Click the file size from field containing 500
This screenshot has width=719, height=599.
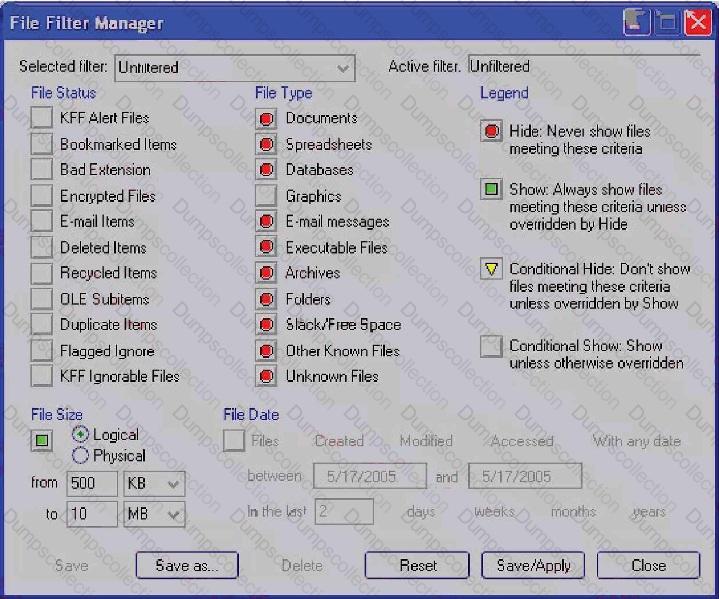click(x=91, y=484)
